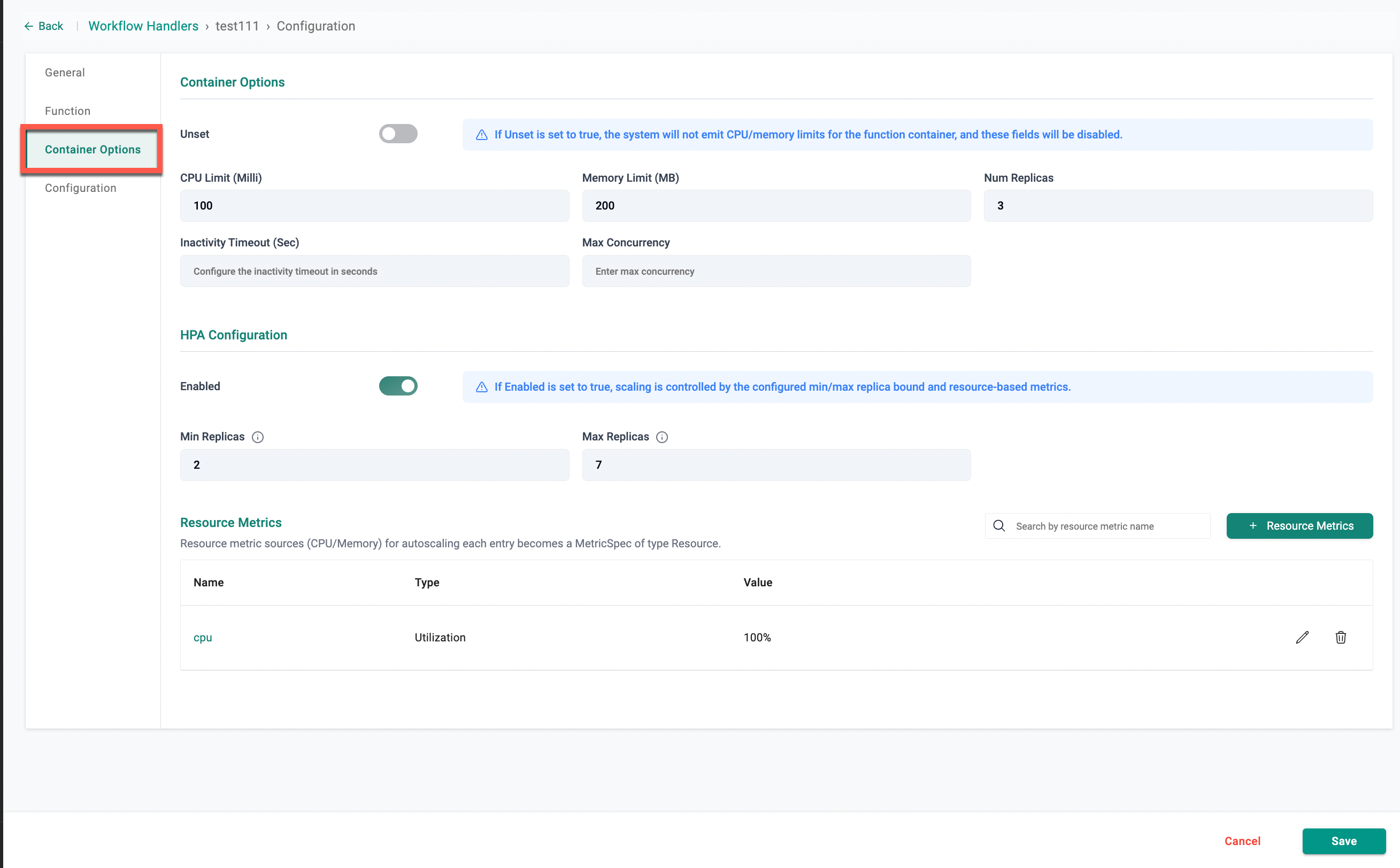Open the cpu metric link
1400x868 pixels.
coord(203,637)
